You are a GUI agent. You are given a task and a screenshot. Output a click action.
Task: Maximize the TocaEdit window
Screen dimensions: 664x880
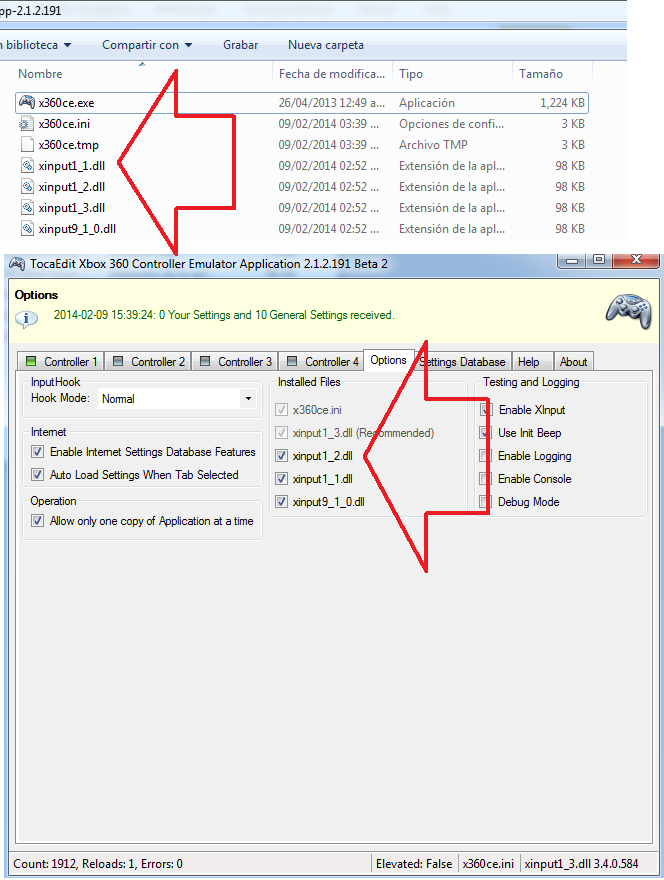click(599, 260)
